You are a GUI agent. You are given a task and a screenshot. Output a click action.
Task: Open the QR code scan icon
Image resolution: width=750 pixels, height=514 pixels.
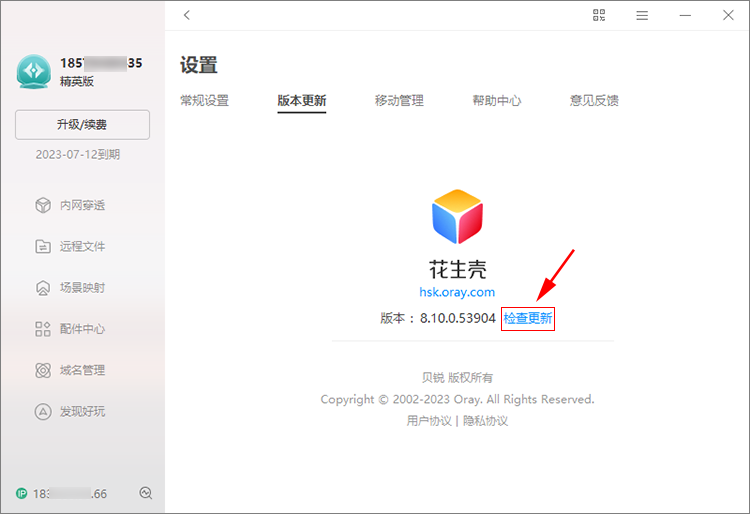599,15
